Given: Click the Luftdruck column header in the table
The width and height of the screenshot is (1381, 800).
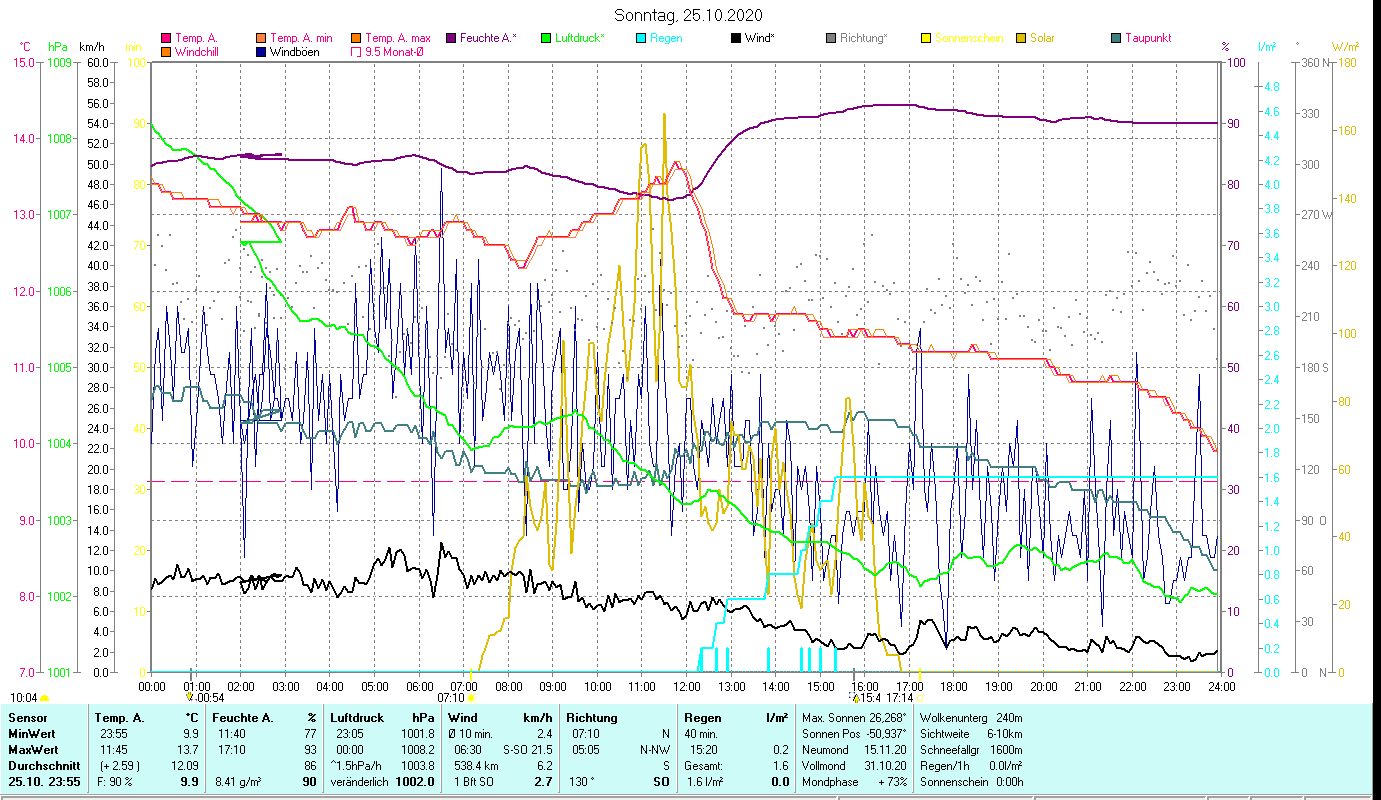Looking at the screenshot, I should (356, 718).
